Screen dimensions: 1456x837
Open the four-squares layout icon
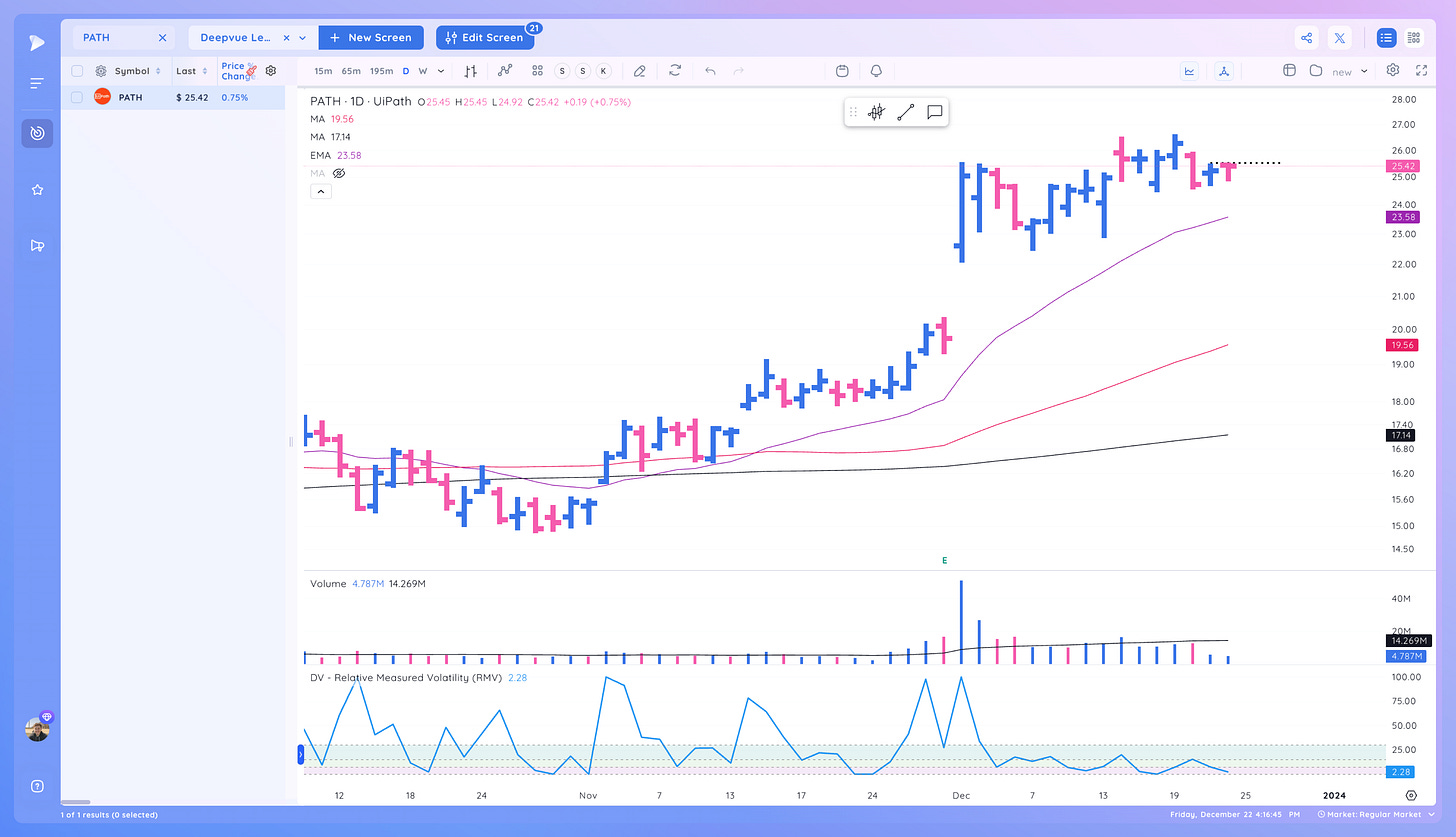(x=537, y=71)
